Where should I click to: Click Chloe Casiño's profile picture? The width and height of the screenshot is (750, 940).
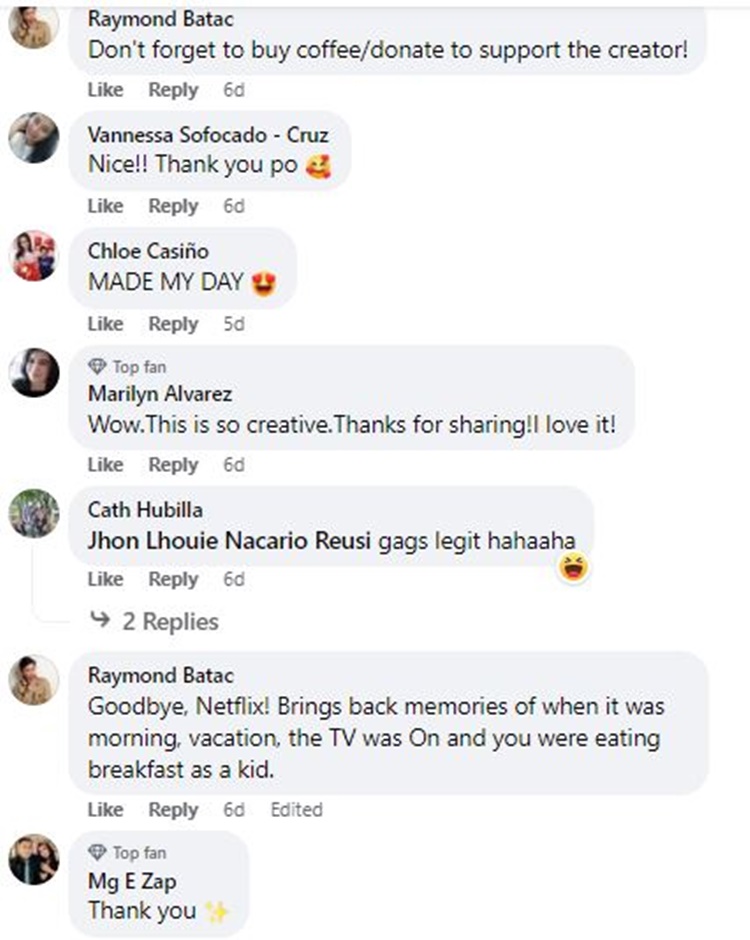34,255
